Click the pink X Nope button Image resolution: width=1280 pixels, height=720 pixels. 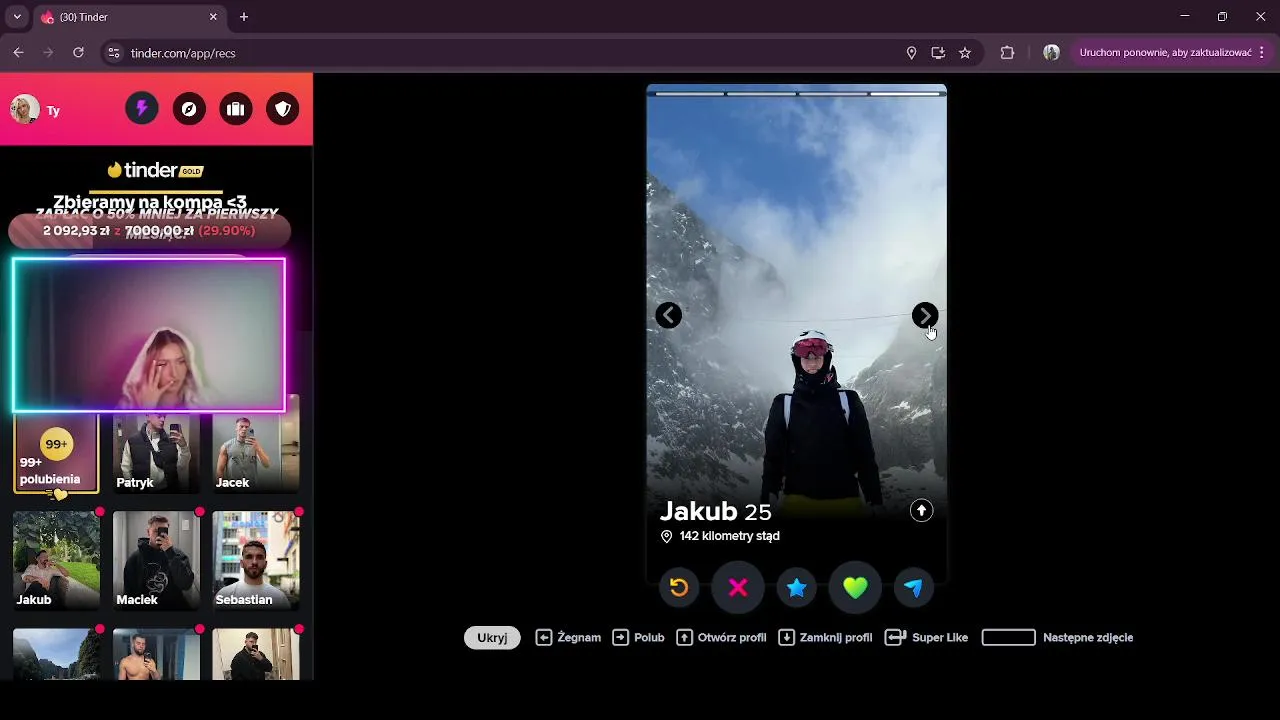click(738, 588)
